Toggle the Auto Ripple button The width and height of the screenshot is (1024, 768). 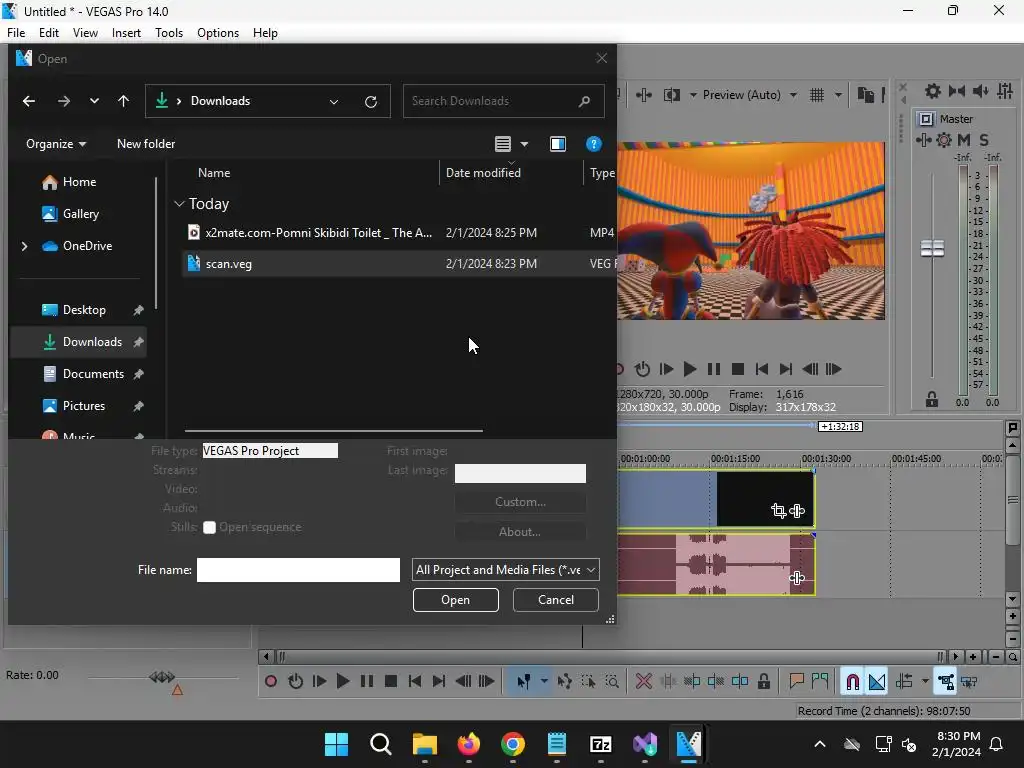(x=904, y=682)
